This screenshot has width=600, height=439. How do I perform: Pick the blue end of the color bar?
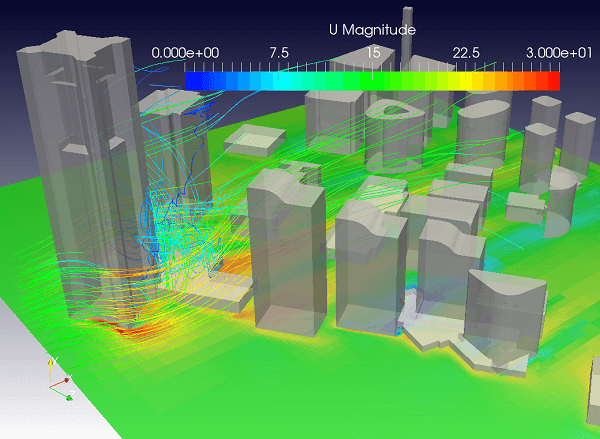click(x=192, y=81)
